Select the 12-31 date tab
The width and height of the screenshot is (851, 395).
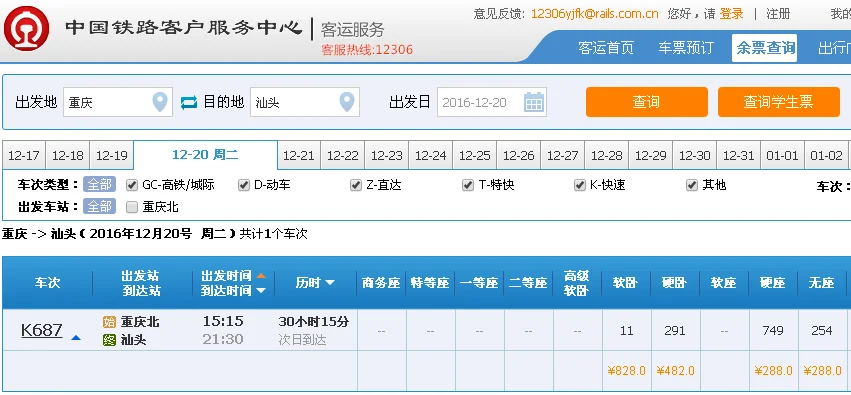[x=739, y=156]
